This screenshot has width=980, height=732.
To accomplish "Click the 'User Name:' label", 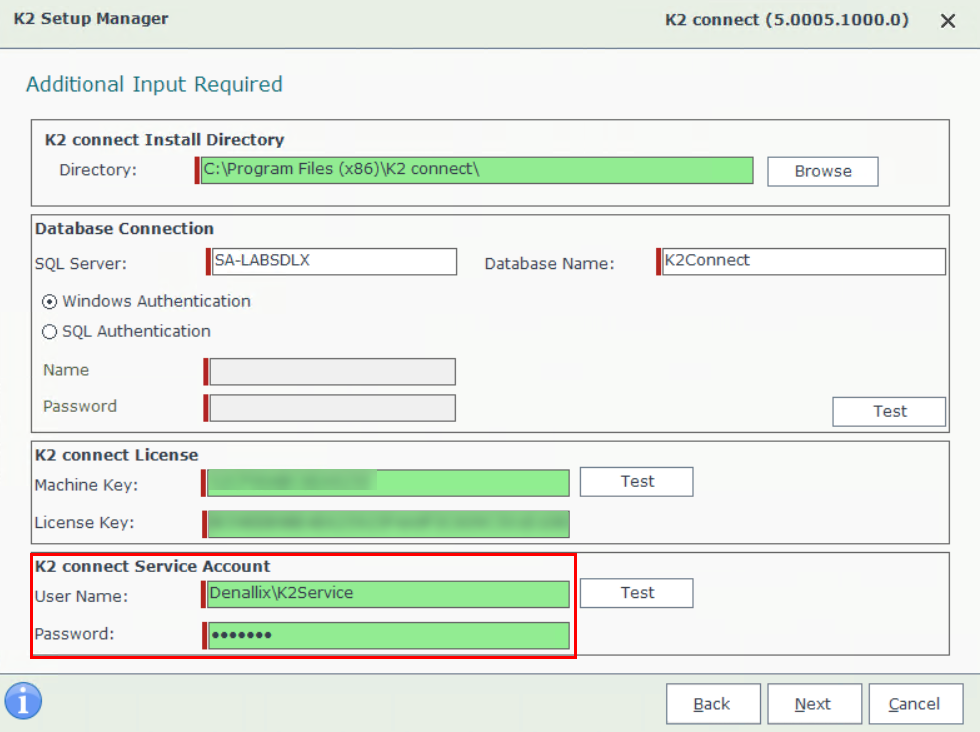I will click(x=81, y=596).
